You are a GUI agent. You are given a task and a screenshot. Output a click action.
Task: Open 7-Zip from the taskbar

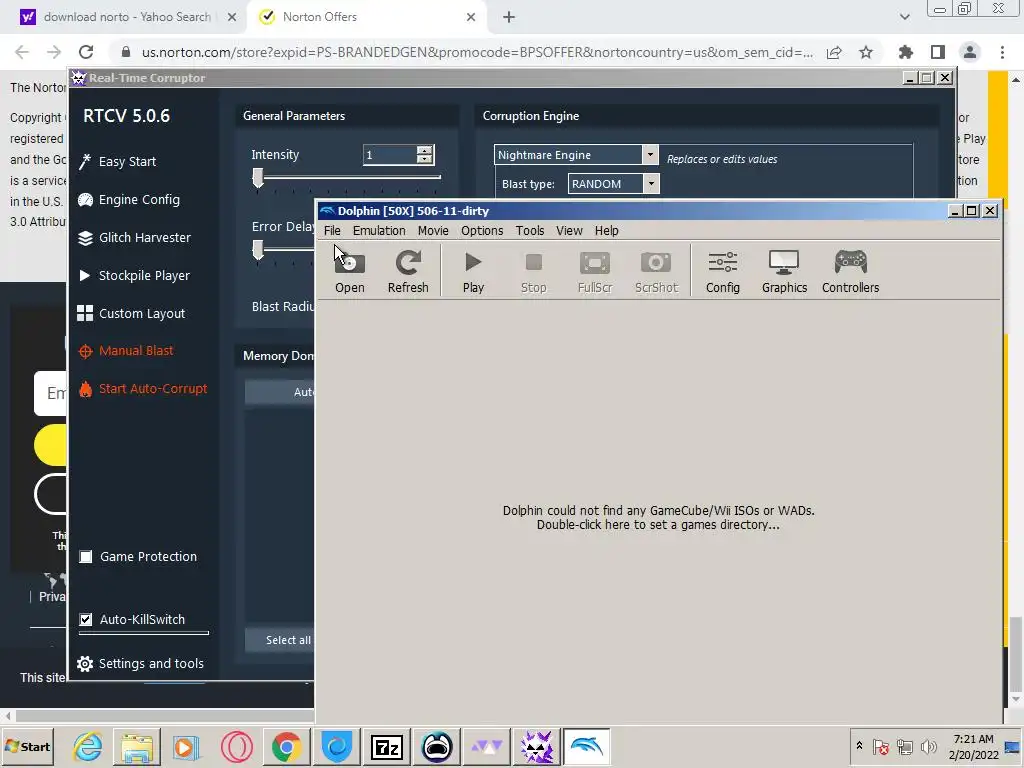(x=387, y=746)
